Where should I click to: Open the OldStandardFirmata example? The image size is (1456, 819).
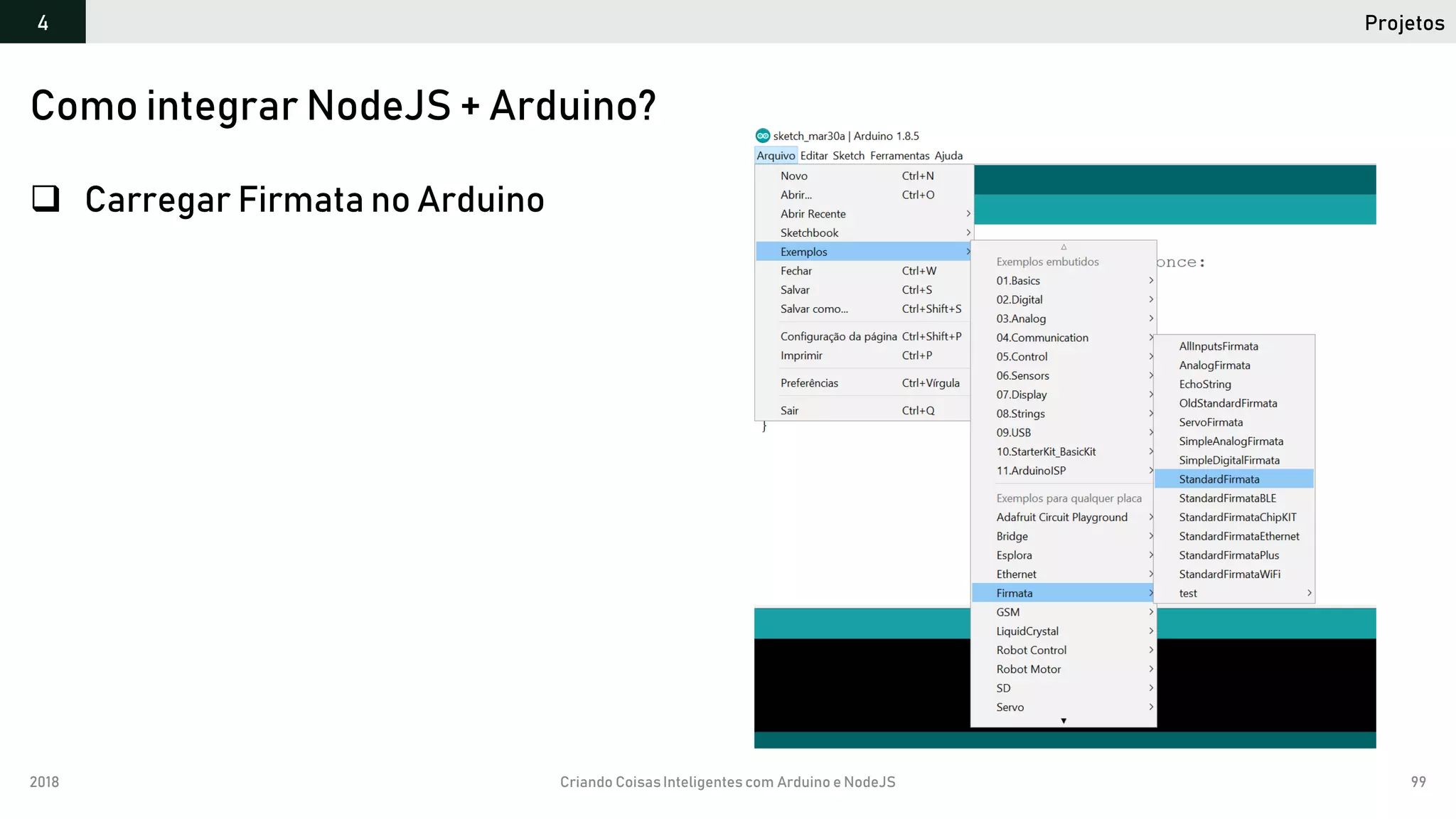click(x=1234, y=403)
